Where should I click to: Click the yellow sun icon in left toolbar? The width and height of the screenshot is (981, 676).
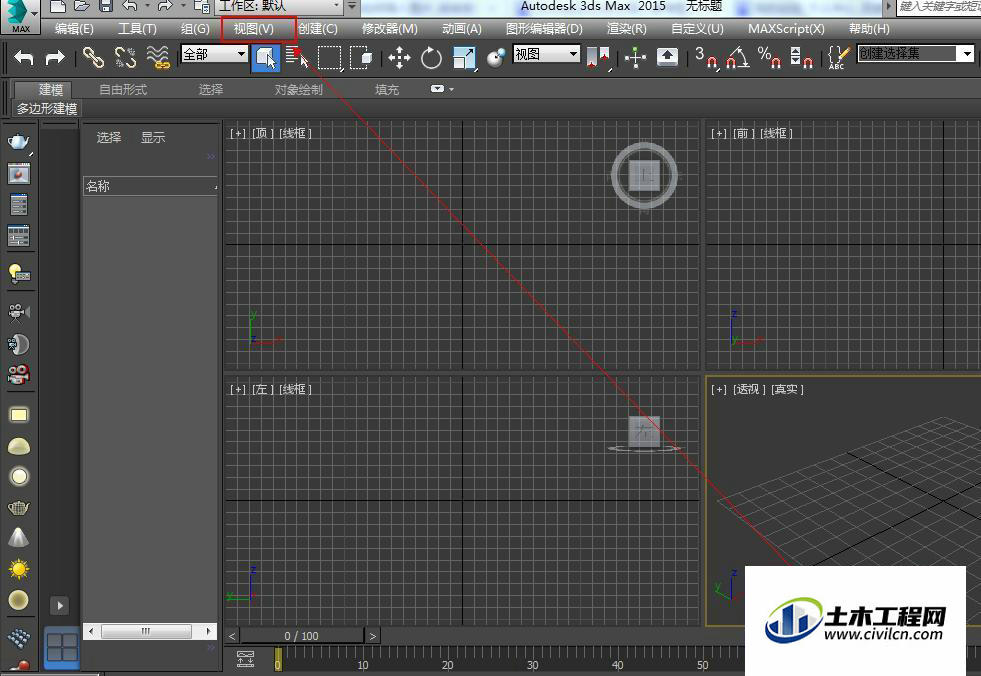click(x=19, y=569)
